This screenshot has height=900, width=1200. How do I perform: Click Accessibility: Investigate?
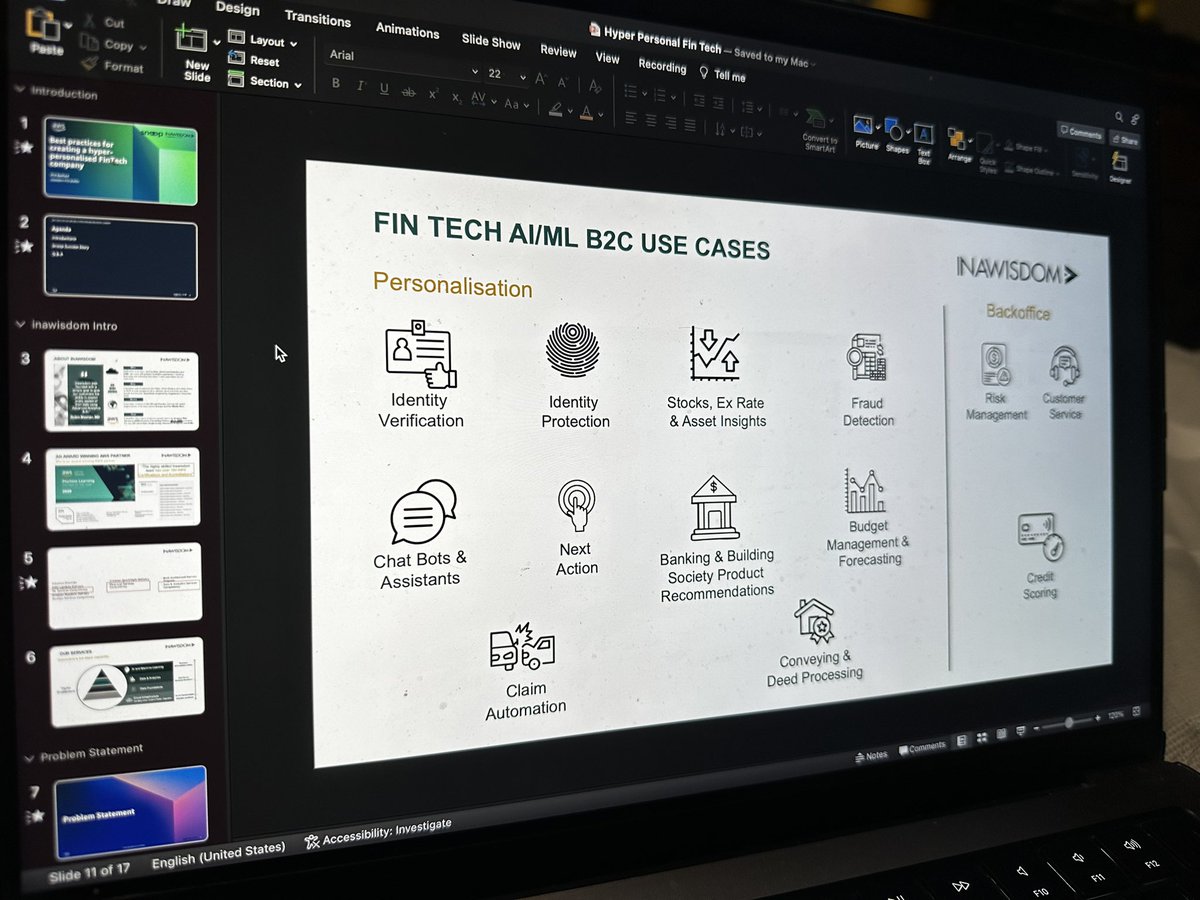[x=378, y=832]
